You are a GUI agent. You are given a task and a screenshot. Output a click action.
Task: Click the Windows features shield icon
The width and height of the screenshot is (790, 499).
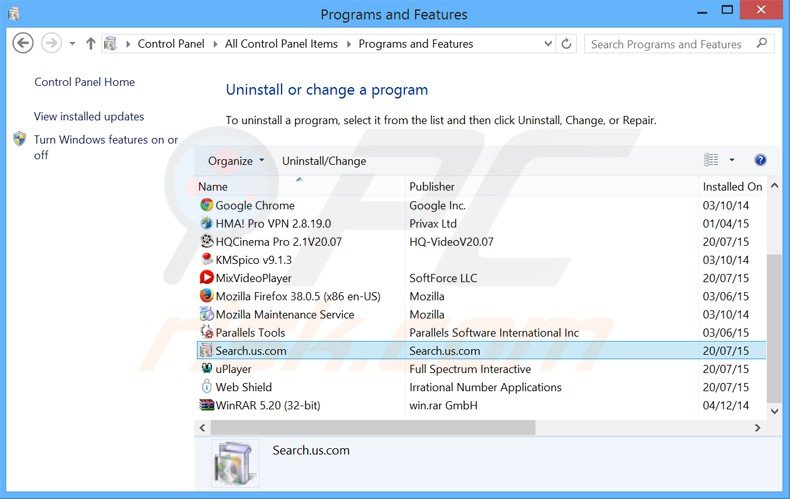coord(20,139)
